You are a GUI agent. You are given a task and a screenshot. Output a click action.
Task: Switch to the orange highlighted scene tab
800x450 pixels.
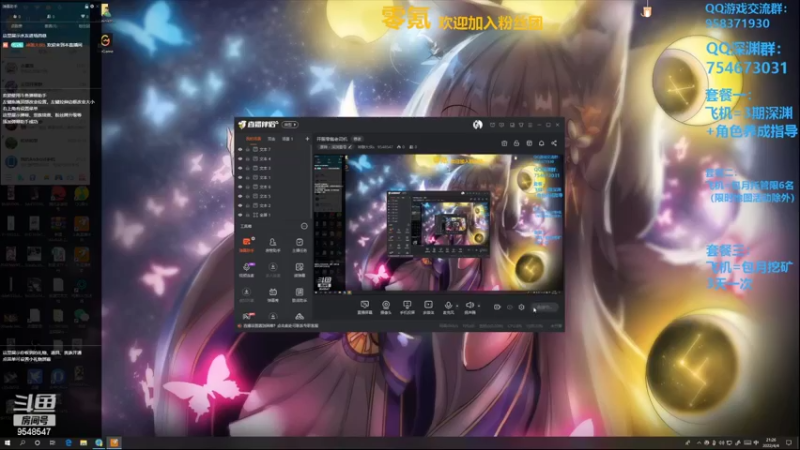pyautogui.click(x=253, y=139)
